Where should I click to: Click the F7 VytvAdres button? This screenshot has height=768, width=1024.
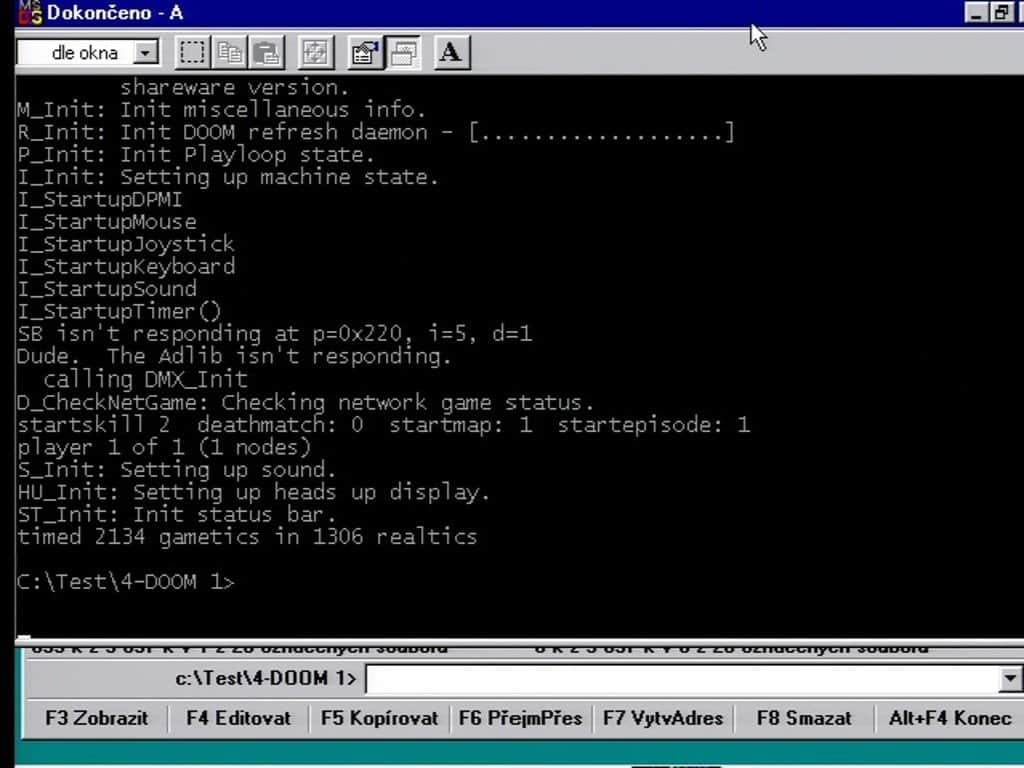[663, 718]
